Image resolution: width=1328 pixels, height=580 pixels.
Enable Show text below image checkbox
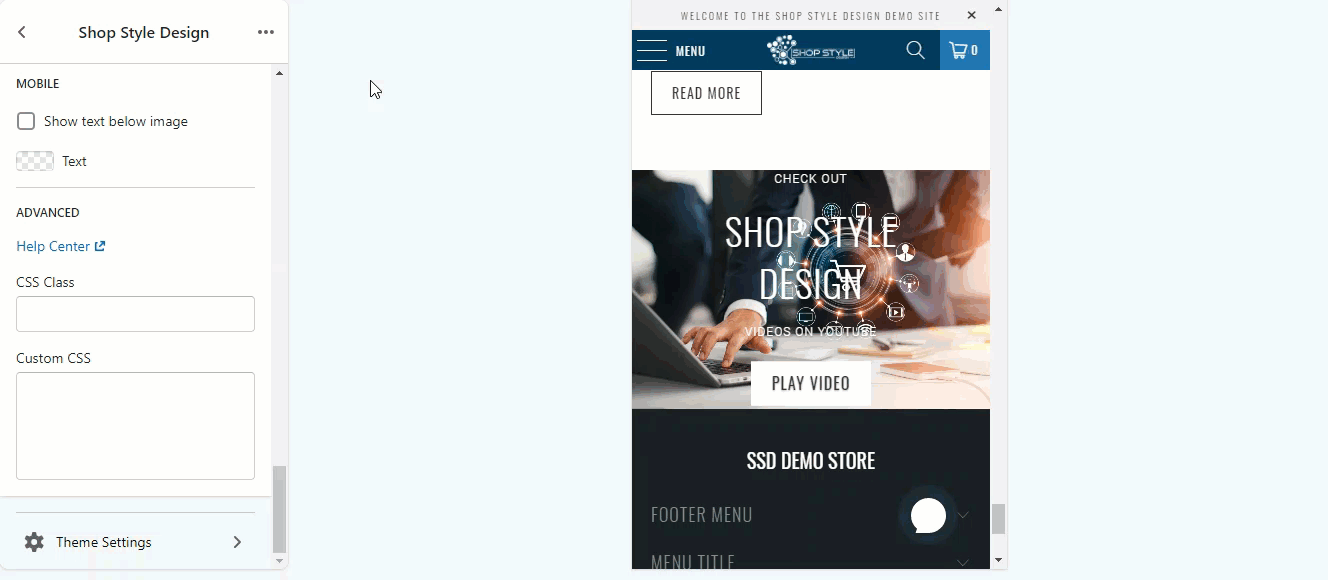(26, 121)
